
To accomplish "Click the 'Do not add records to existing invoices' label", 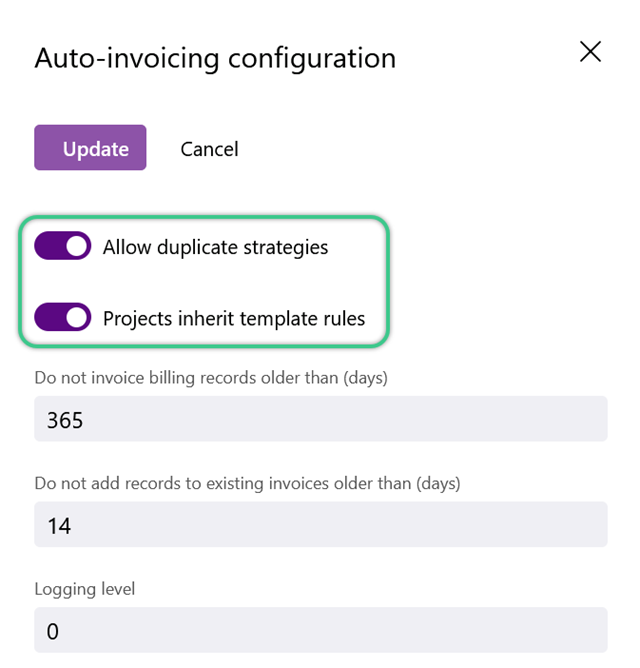I will 247,484.
